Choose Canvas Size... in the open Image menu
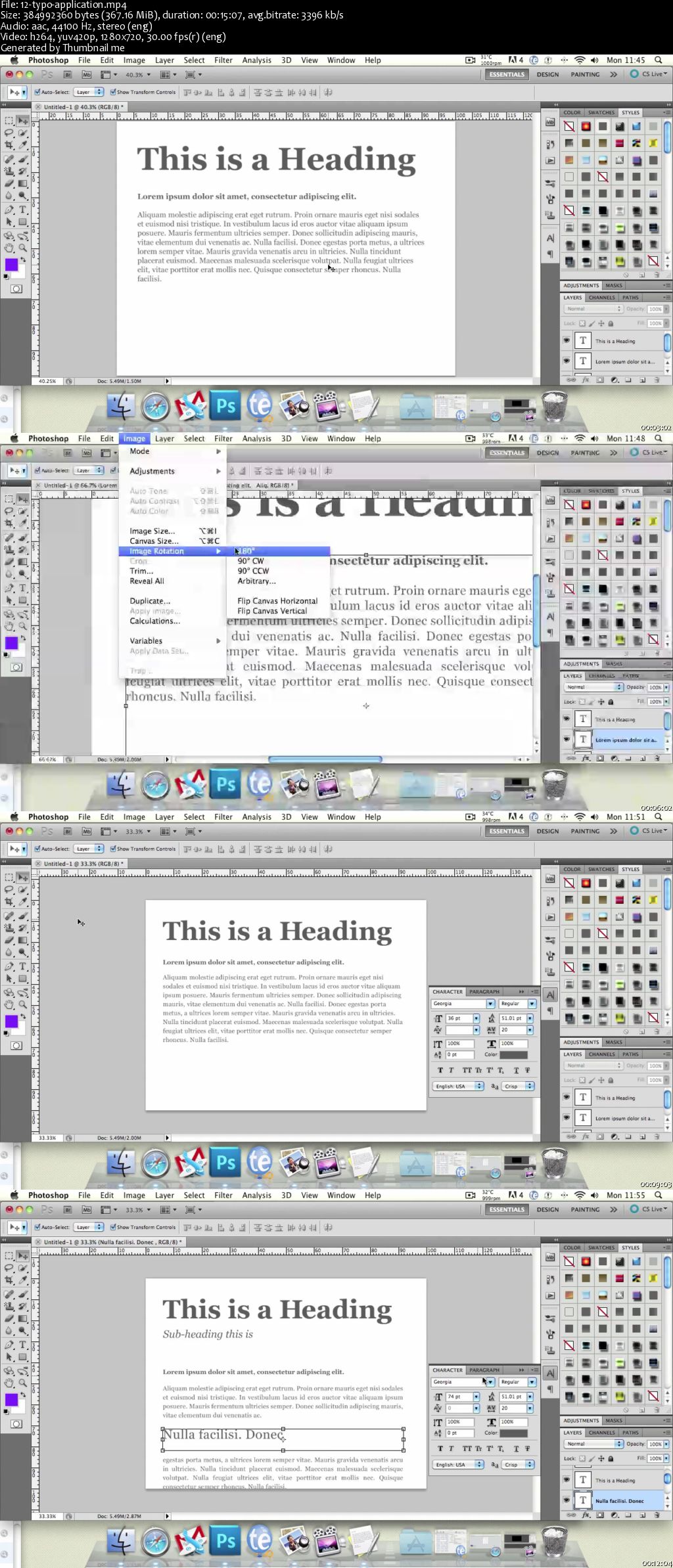Image resolution: width=673 pixels, height=1568 pixels. [x=154, y=541]
